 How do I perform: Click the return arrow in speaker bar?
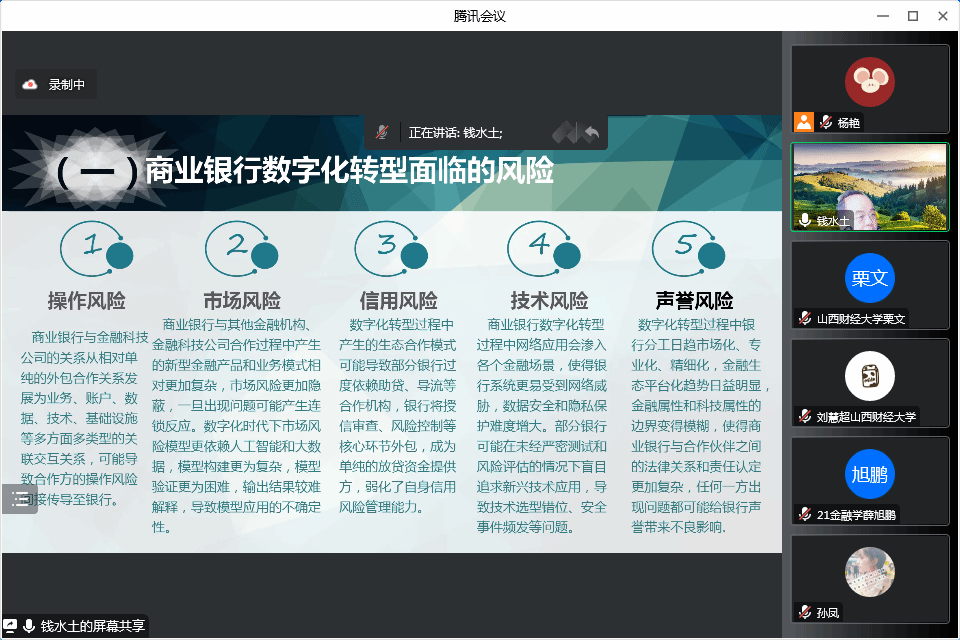click(592, 132)
